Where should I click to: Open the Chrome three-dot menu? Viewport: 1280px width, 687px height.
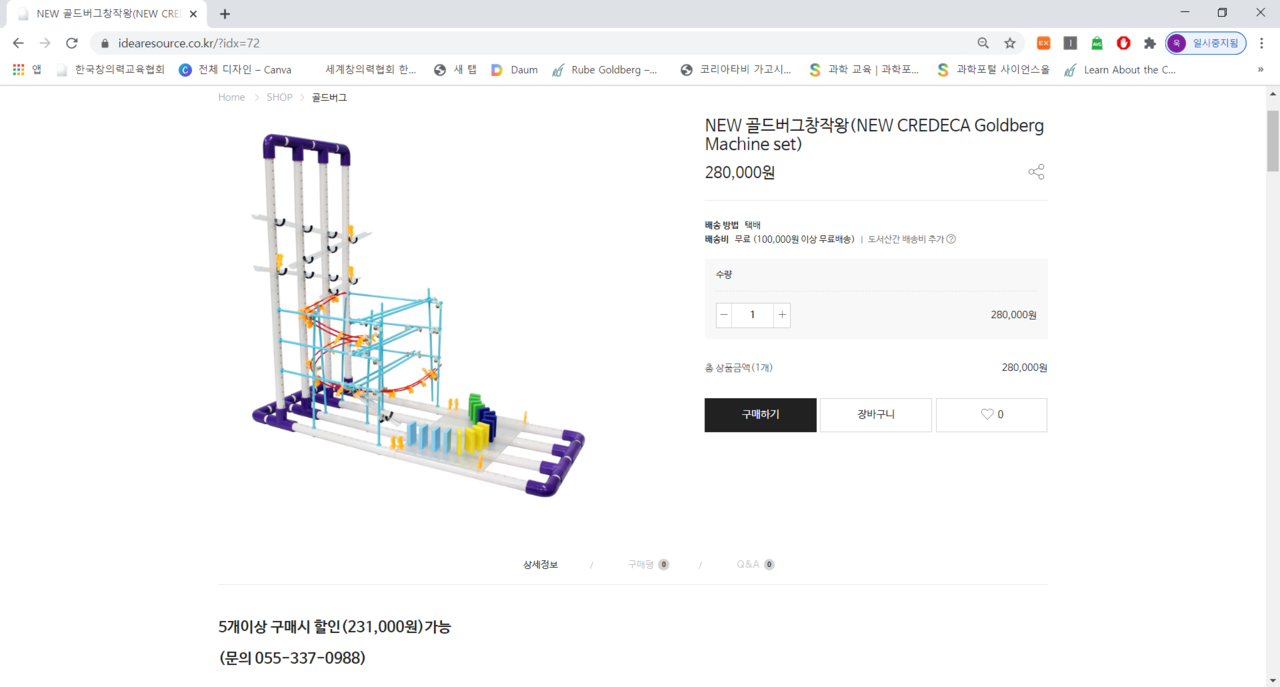(x=1261, y=43)
